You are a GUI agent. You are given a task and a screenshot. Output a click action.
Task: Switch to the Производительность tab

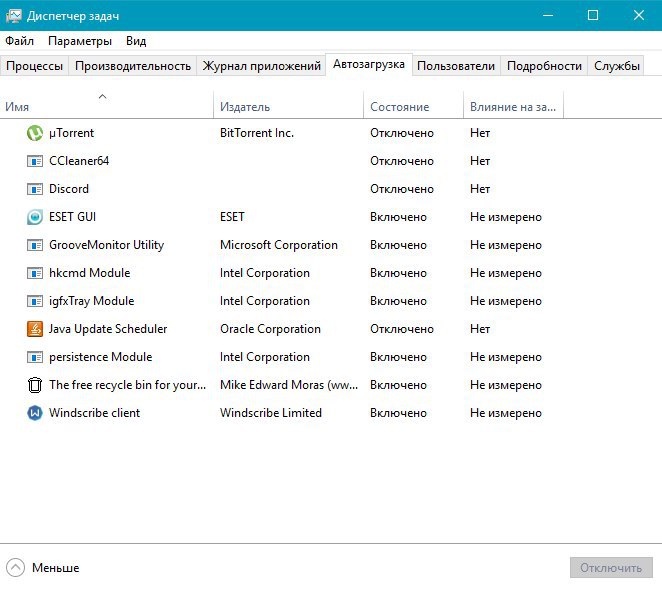point(133,66)
